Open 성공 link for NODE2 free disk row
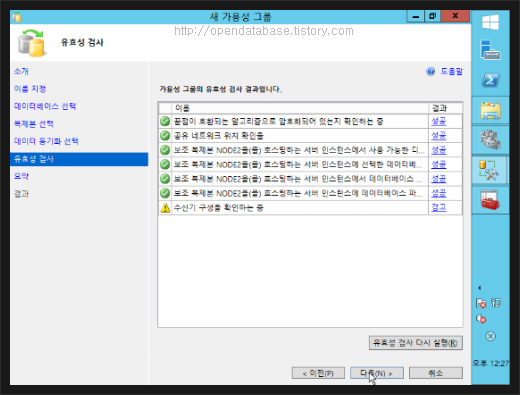The width and height of the screenshot is (520, 395). click(x=438, y=150)
